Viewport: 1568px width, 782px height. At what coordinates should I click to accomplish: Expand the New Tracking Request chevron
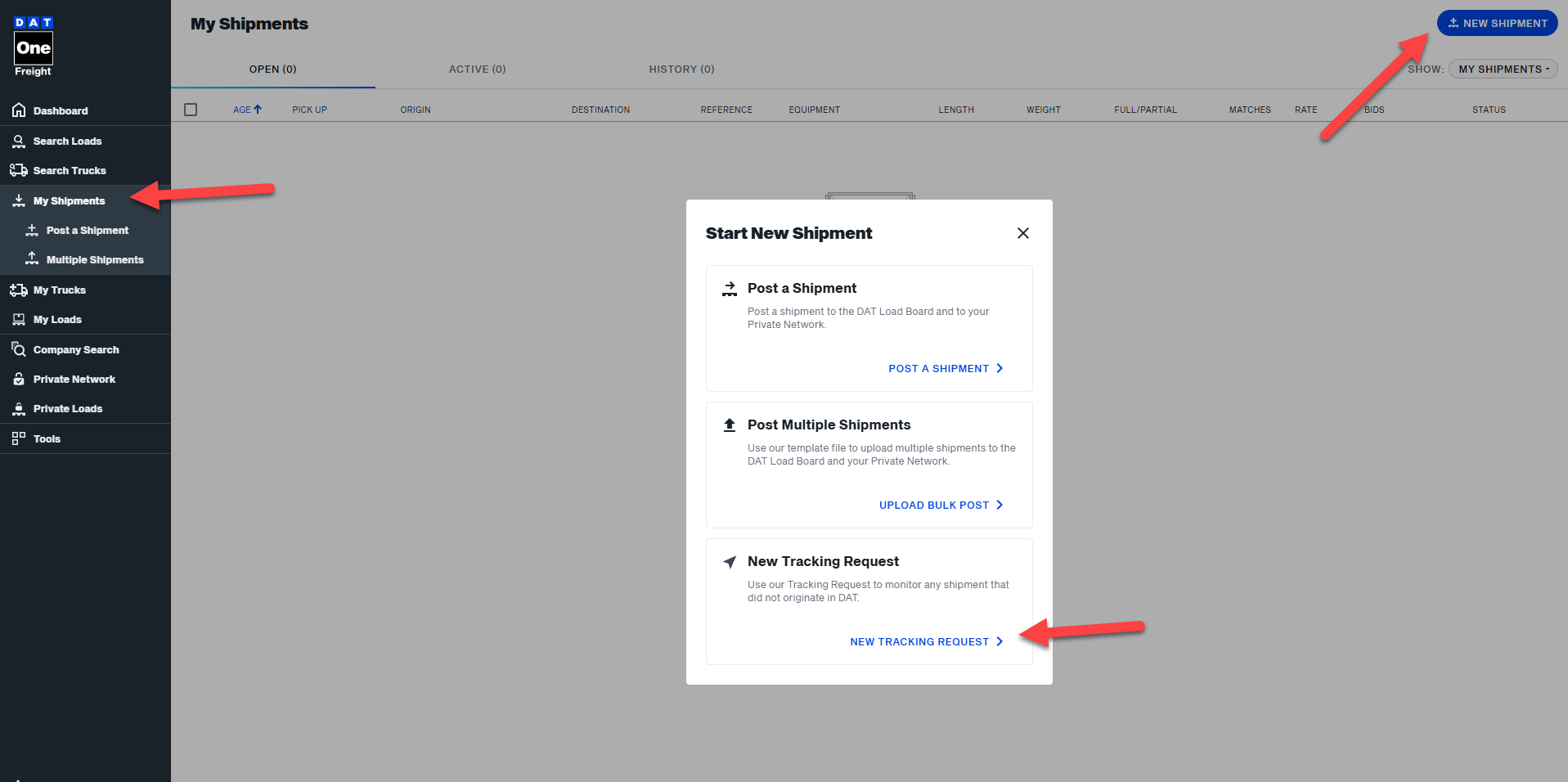tap(1000, 641)
